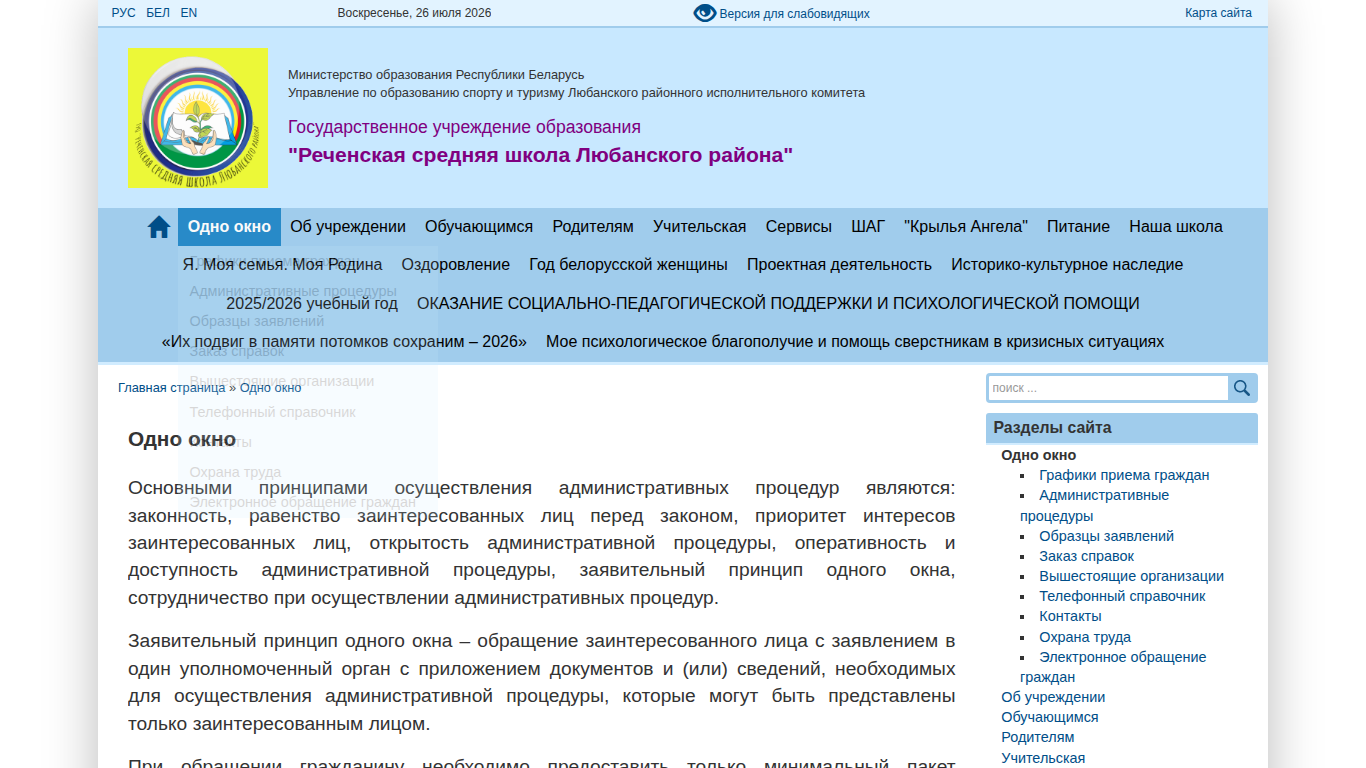
Task: Open "Крылья Ангела" menu item
Action: click(x=966, y=227)
